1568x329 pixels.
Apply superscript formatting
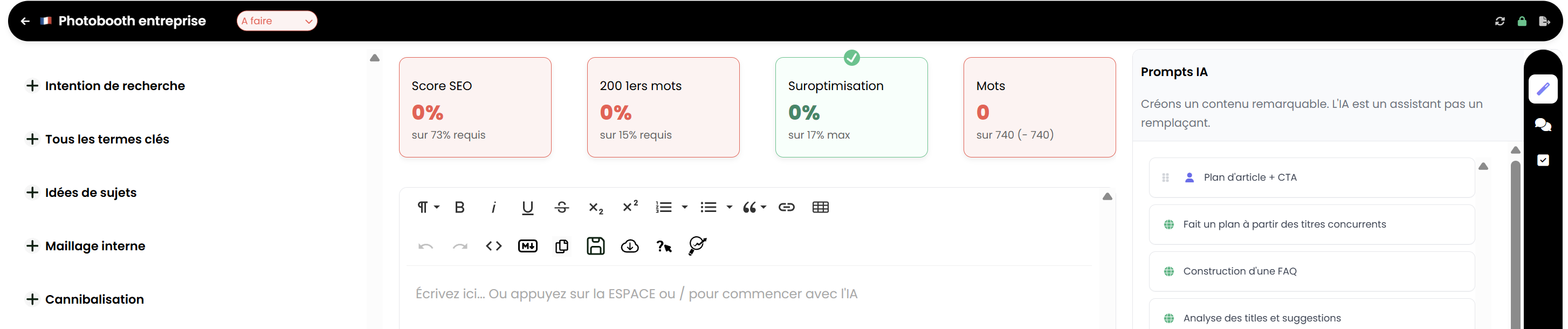pyautogui.click(x=630, y=207)
